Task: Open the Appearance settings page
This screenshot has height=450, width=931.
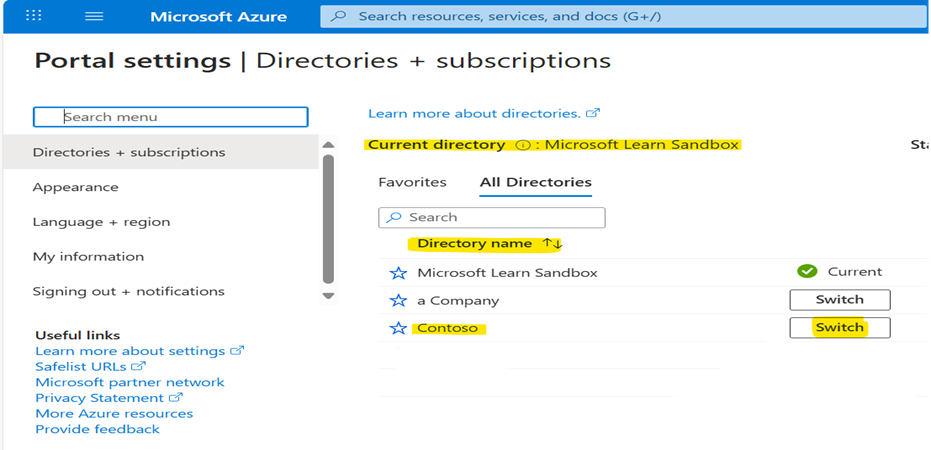Action: [75, 187]
